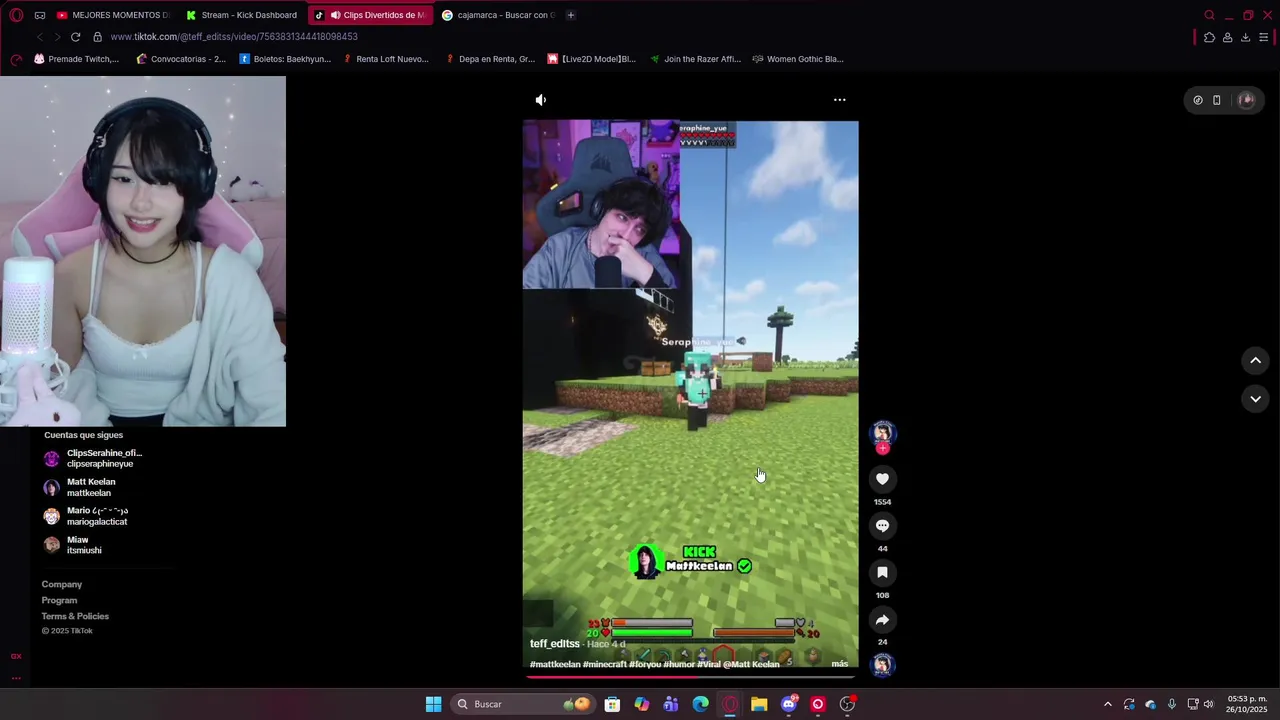Viewport: 1280px width, 720px height.
Task: Open Discord from the taskbar
Action: coord(789,704)
